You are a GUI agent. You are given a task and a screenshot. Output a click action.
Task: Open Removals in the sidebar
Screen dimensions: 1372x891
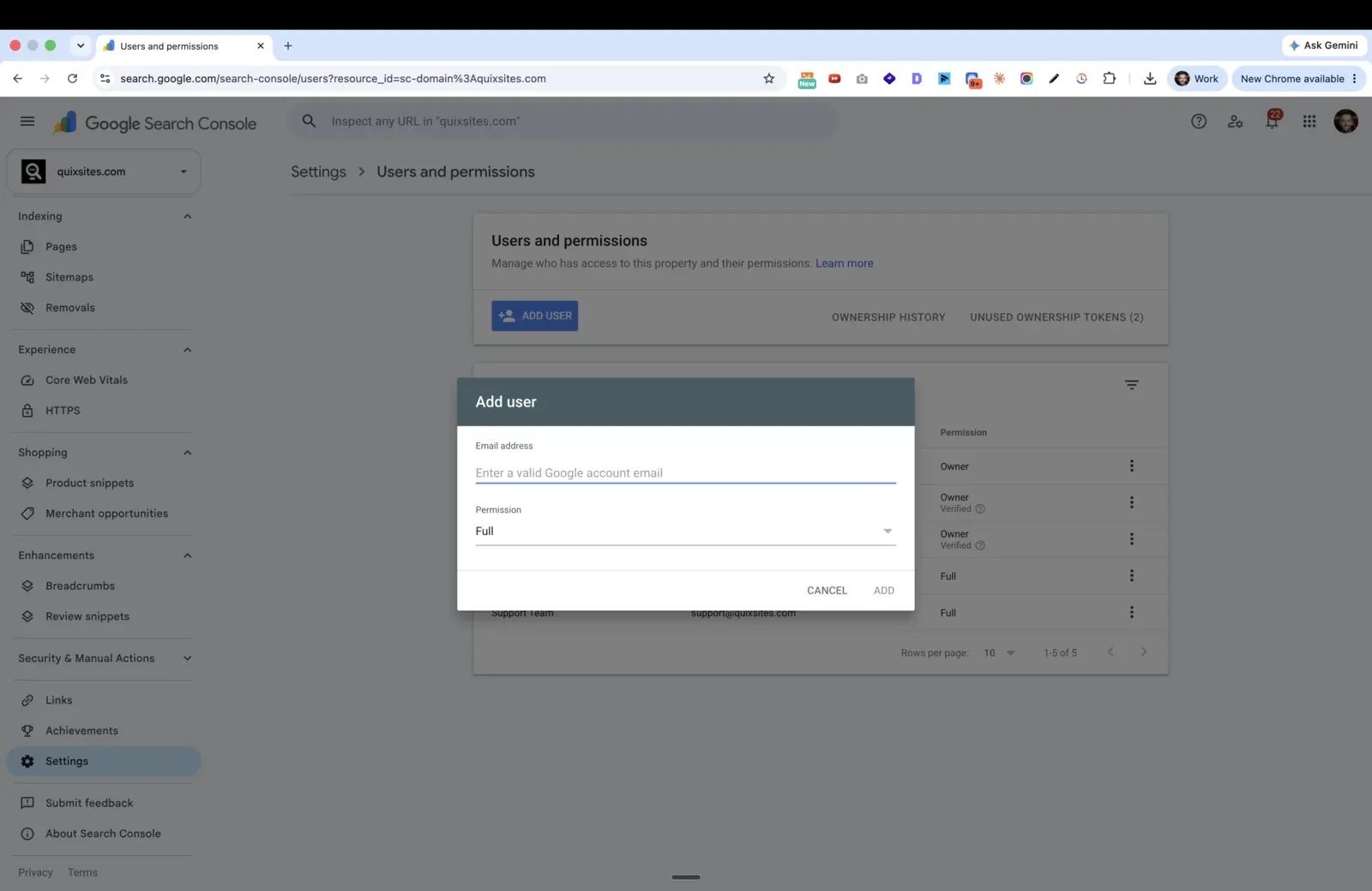pyautogui.click(x=70, y=308)
